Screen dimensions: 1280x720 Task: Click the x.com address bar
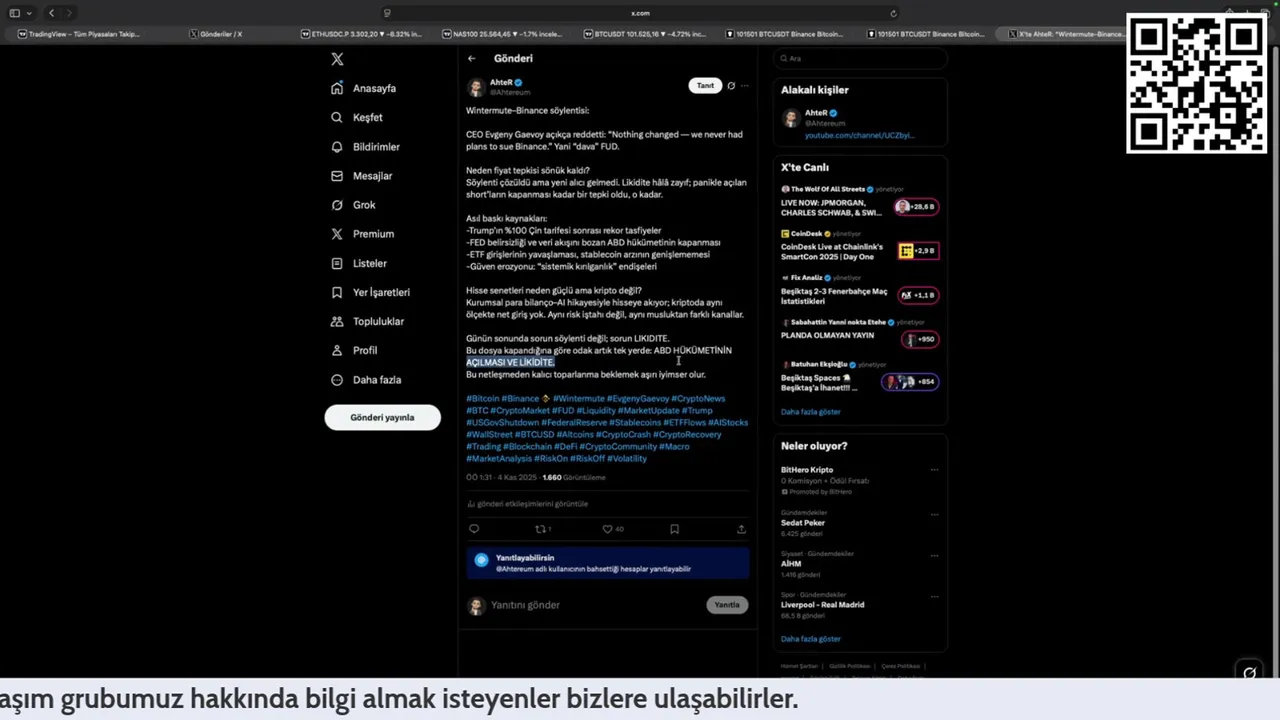pos(640,13)
